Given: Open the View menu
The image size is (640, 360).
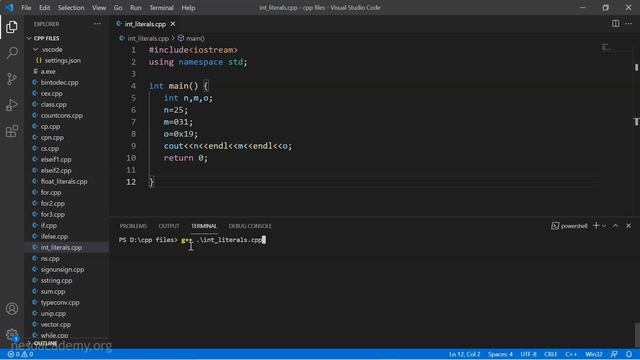Looking at the screenshot, I should click(x=99, y=8).
